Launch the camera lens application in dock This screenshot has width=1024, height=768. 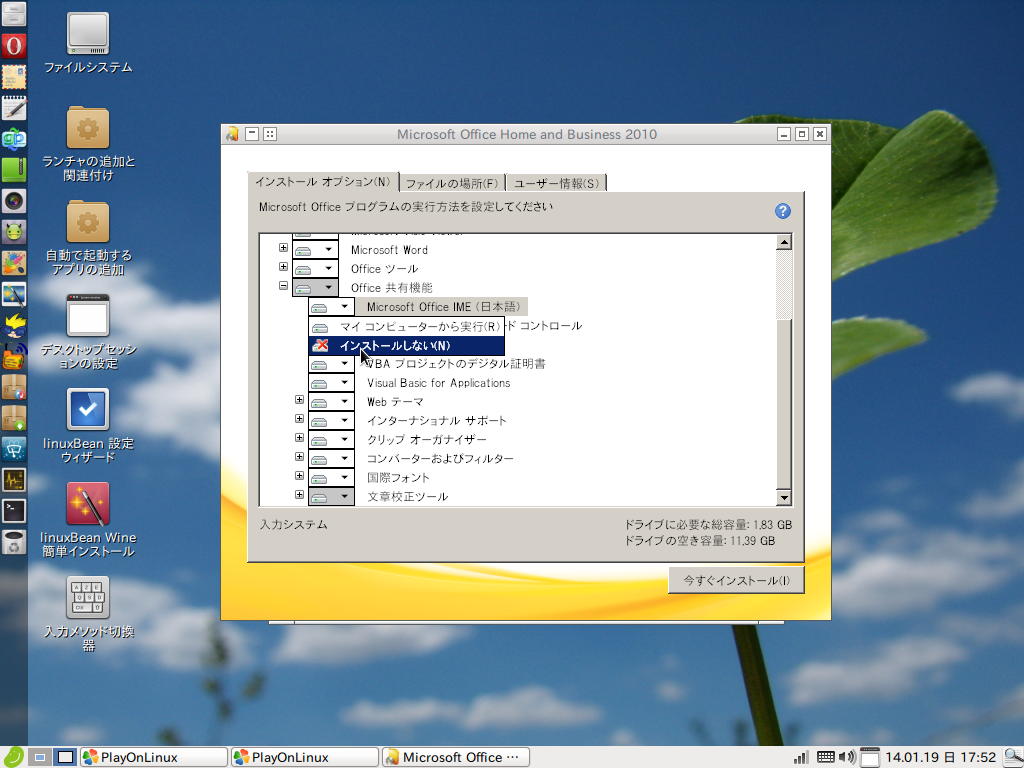click(13, 201)
